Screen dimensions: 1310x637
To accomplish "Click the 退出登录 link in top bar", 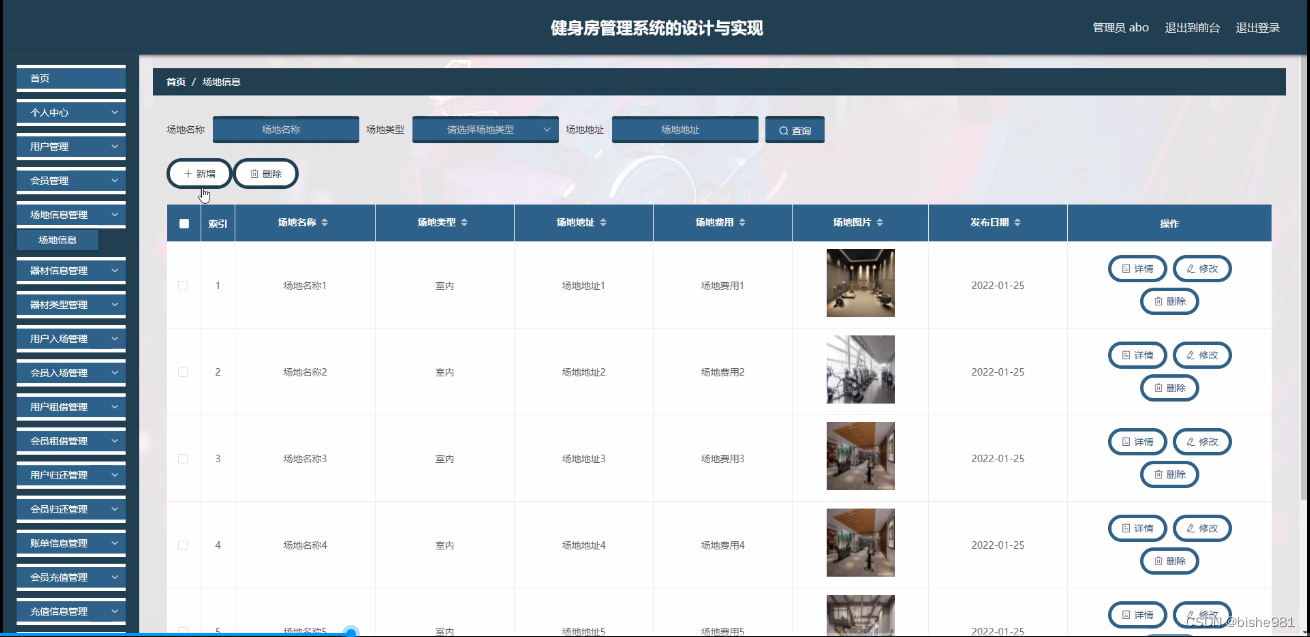I will (x=1257, y=27).
